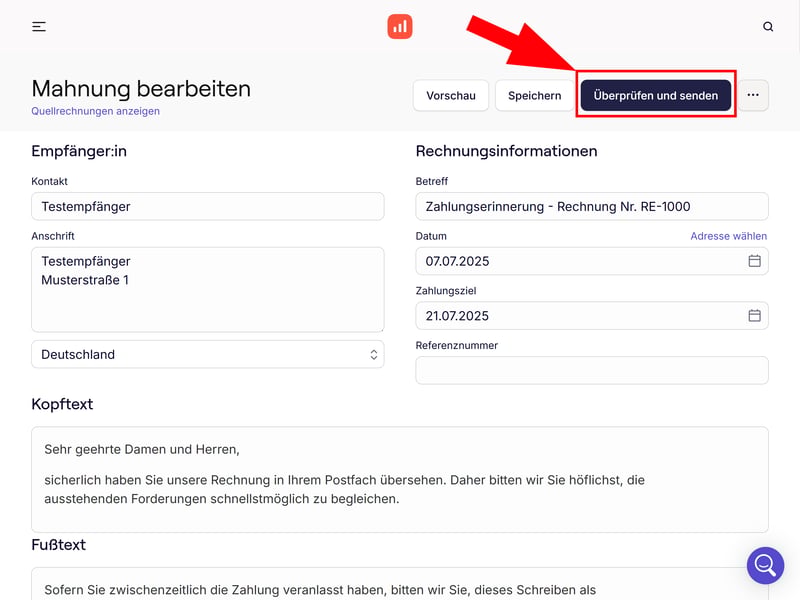The image size is (800, 600).
Task: Expand the Deutschland country dropdown
Action: [208, 354]
